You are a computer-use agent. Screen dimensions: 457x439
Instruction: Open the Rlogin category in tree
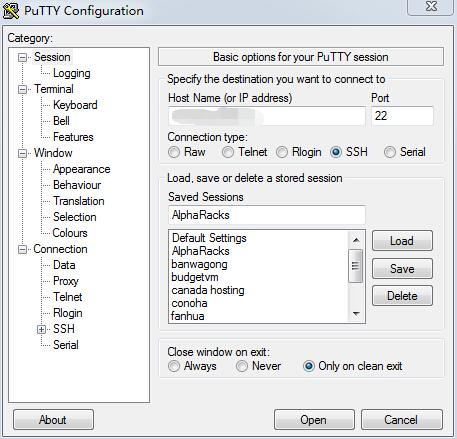tap(68, 313)
